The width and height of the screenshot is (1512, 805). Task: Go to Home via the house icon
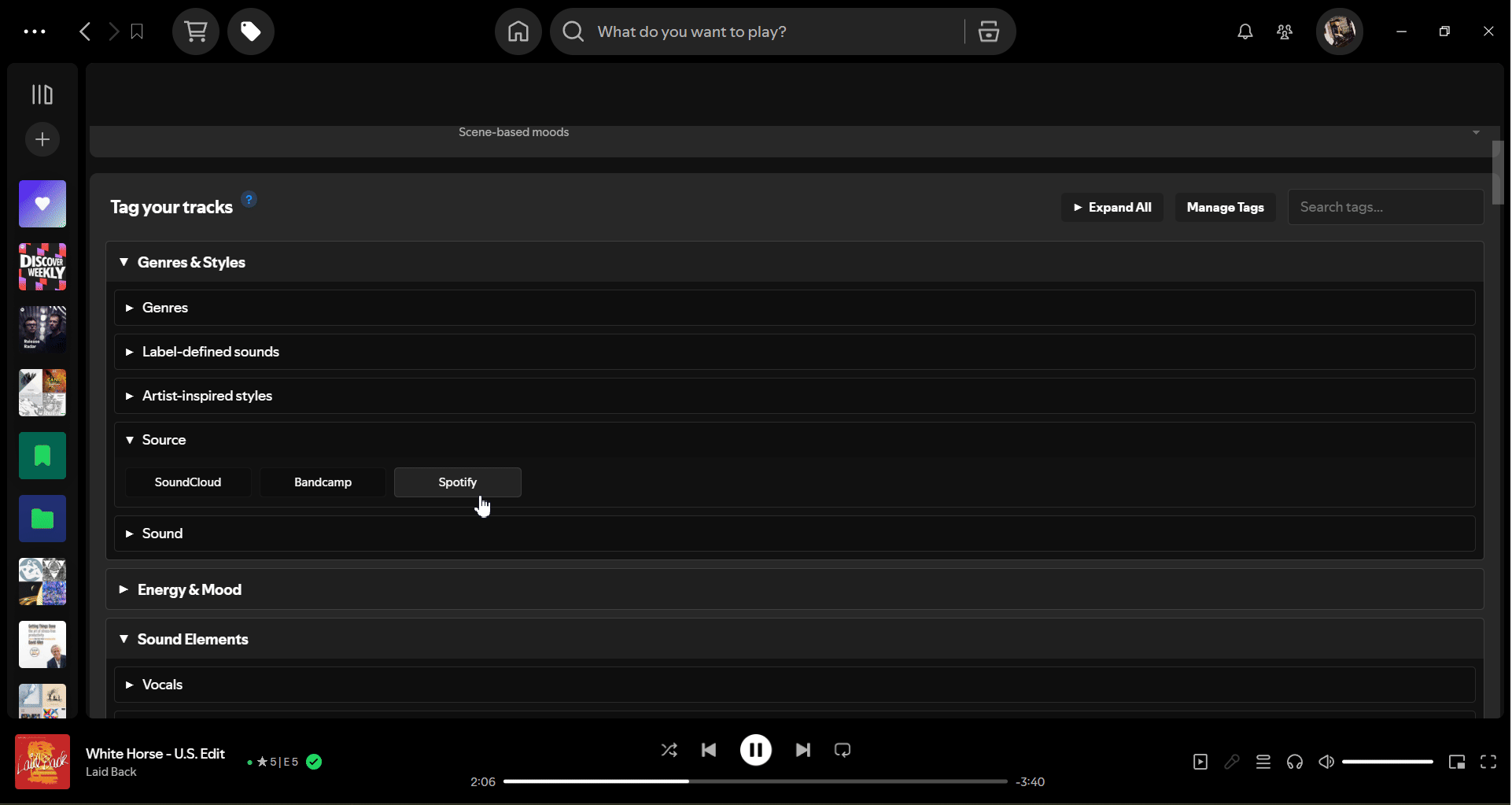click(518, 31)
